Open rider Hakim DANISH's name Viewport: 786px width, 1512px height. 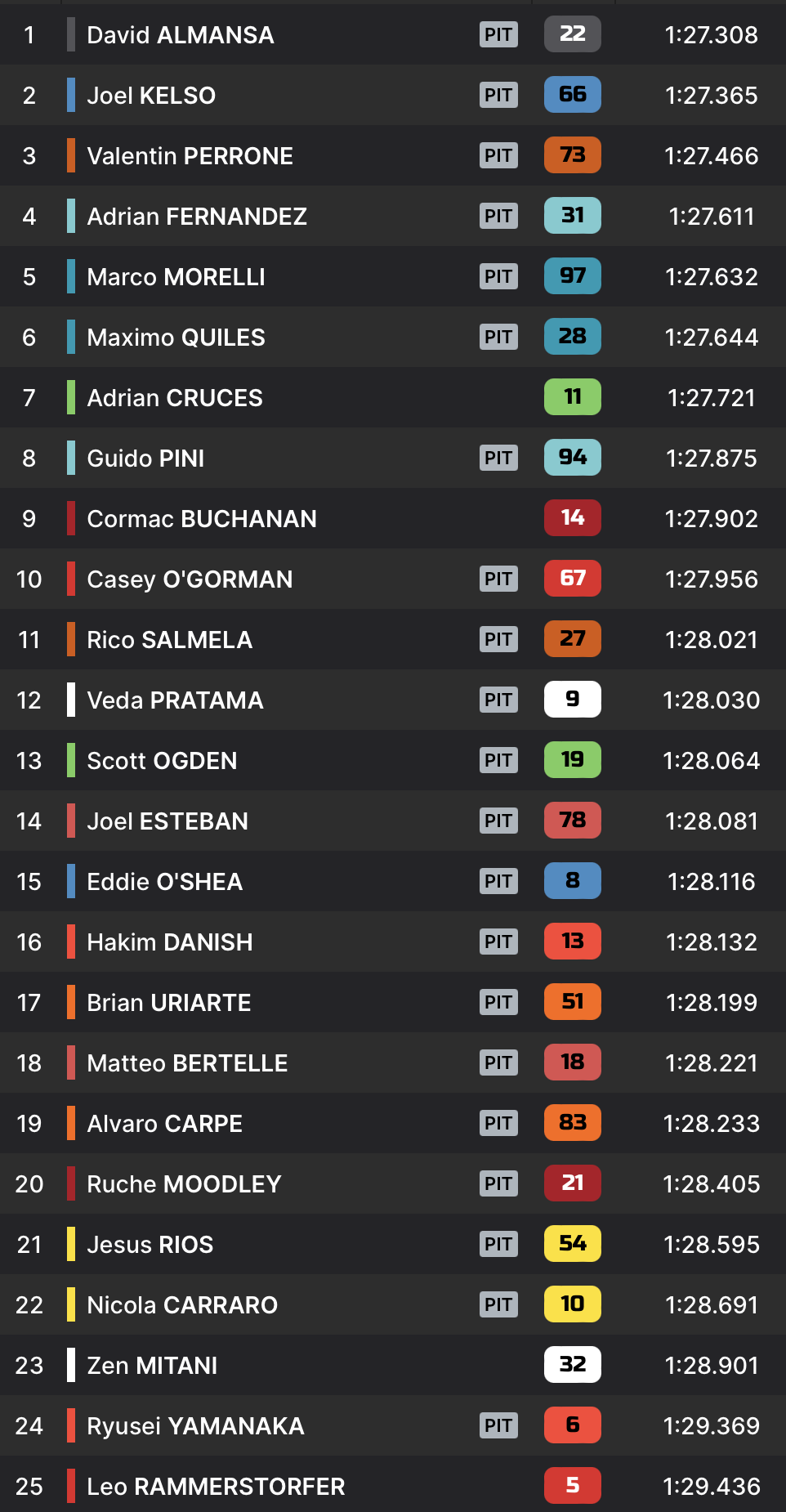(169, 942)
